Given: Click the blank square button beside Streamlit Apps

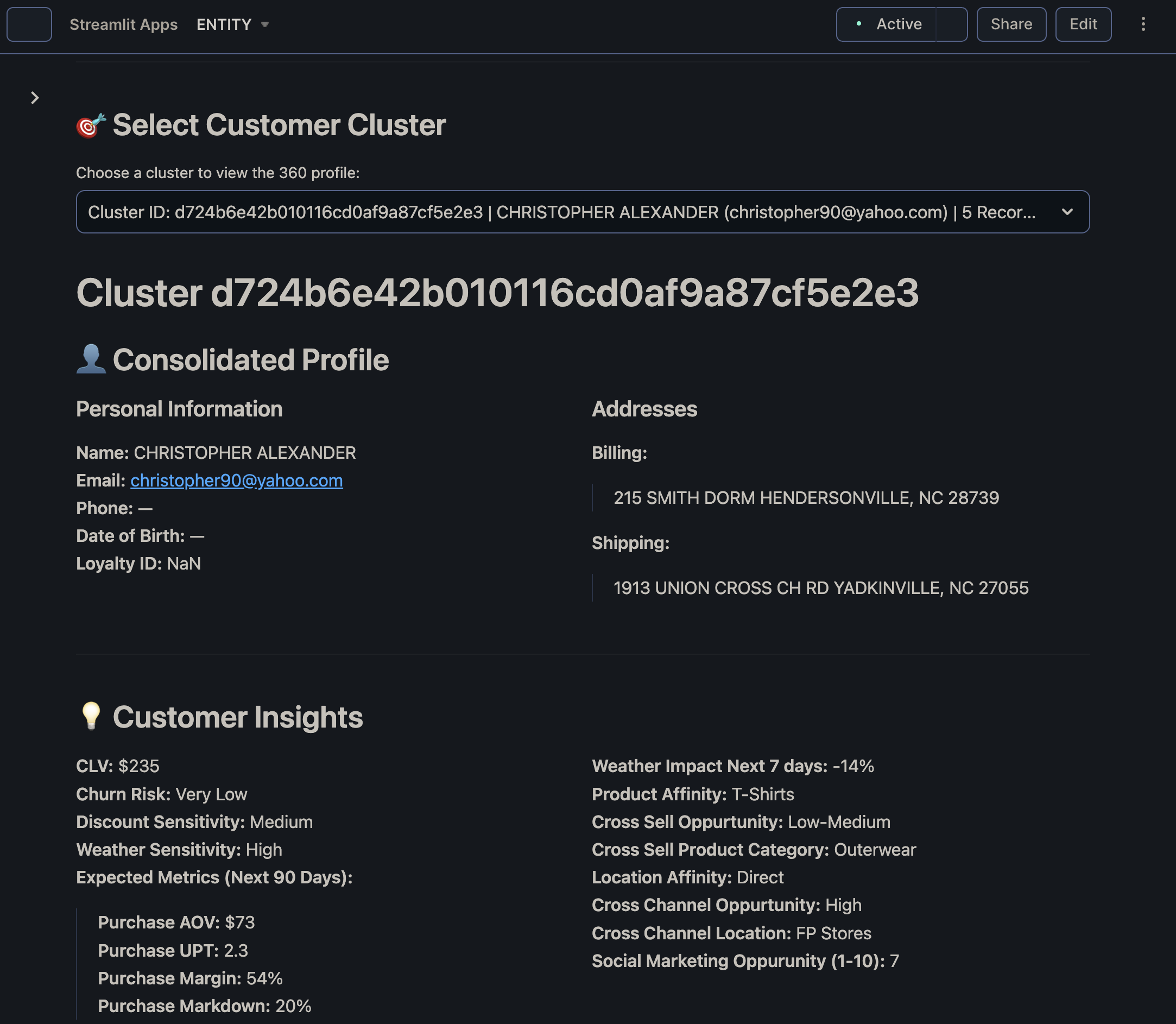Looking at the screenshot, I should [29, 24].
